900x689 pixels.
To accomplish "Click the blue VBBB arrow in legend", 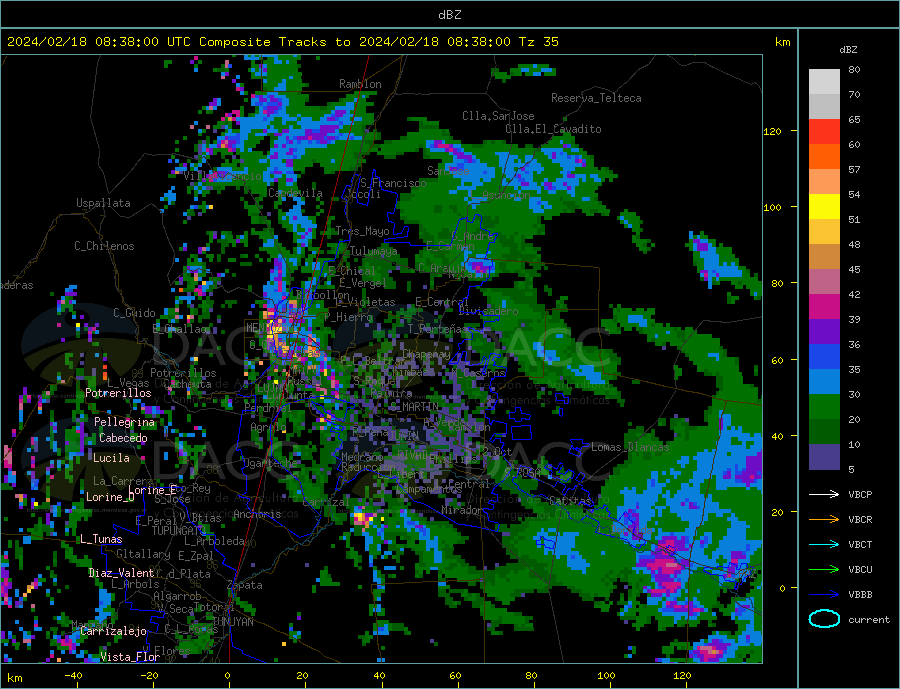I will [x=824, y=594].
